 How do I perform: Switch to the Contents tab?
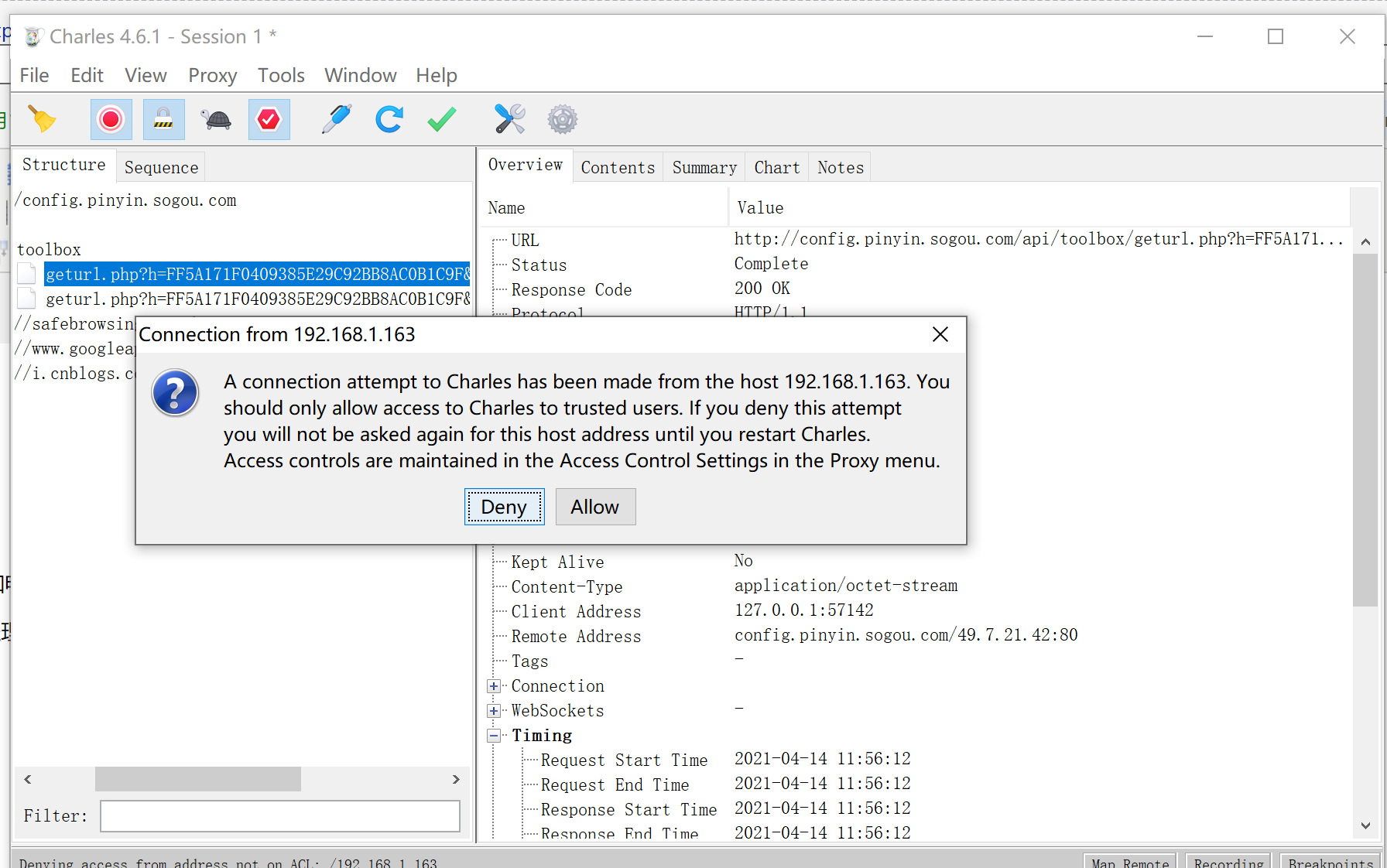tap(618, 167)
